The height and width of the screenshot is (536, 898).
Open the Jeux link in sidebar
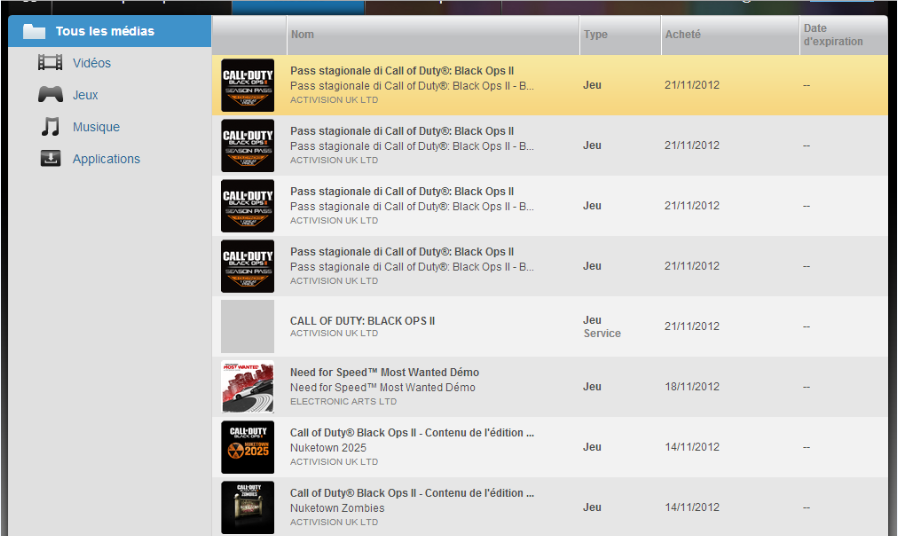[85, 95]
